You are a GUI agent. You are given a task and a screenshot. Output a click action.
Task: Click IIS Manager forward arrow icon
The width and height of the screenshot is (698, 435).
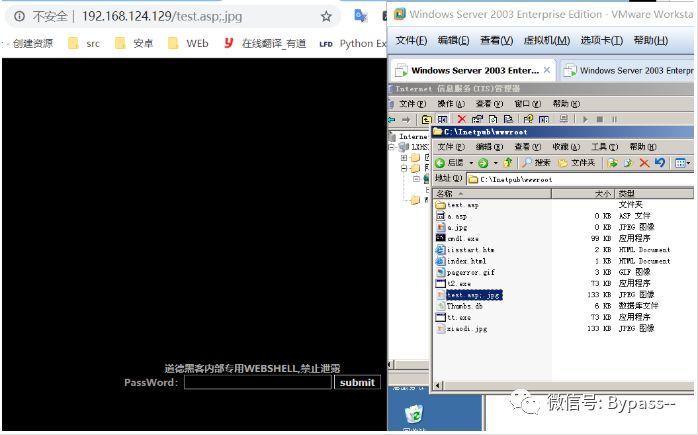tap(406, 119)
